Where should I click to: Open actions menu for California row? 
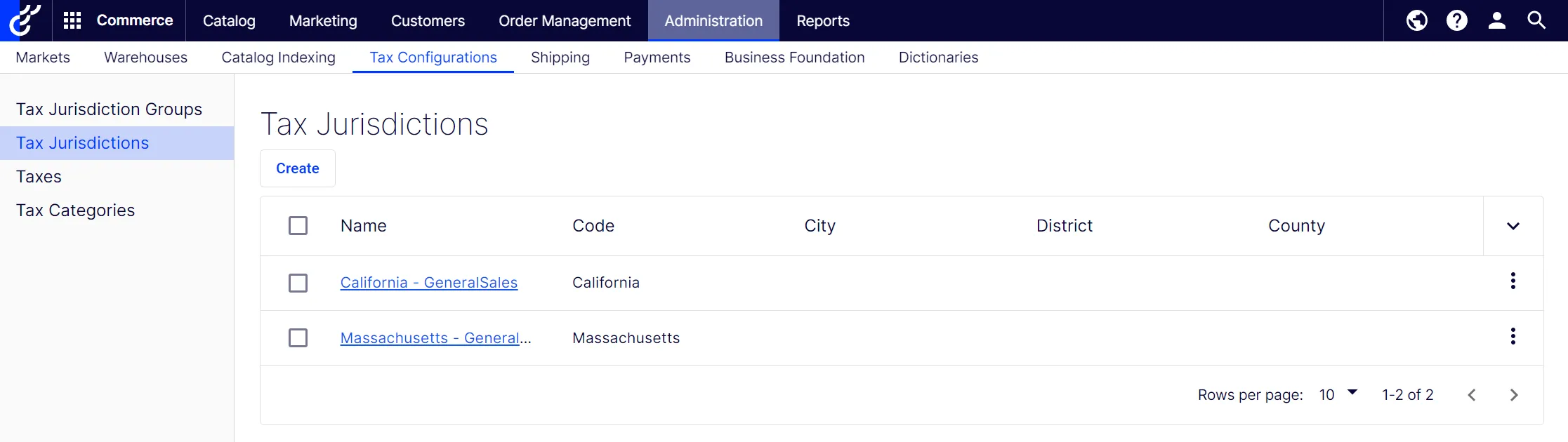(1513, 281)
